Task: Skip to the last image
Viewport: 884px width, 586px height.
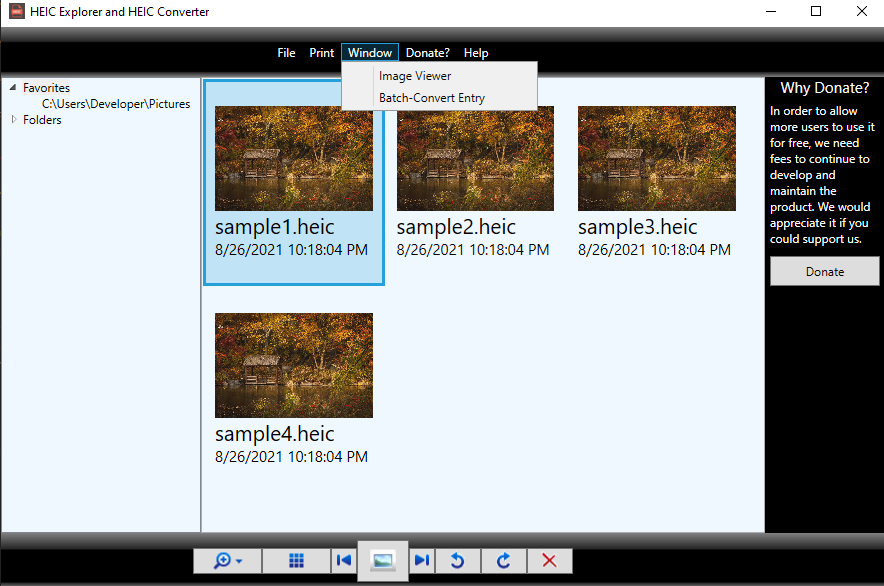Action: pos(422,561)
